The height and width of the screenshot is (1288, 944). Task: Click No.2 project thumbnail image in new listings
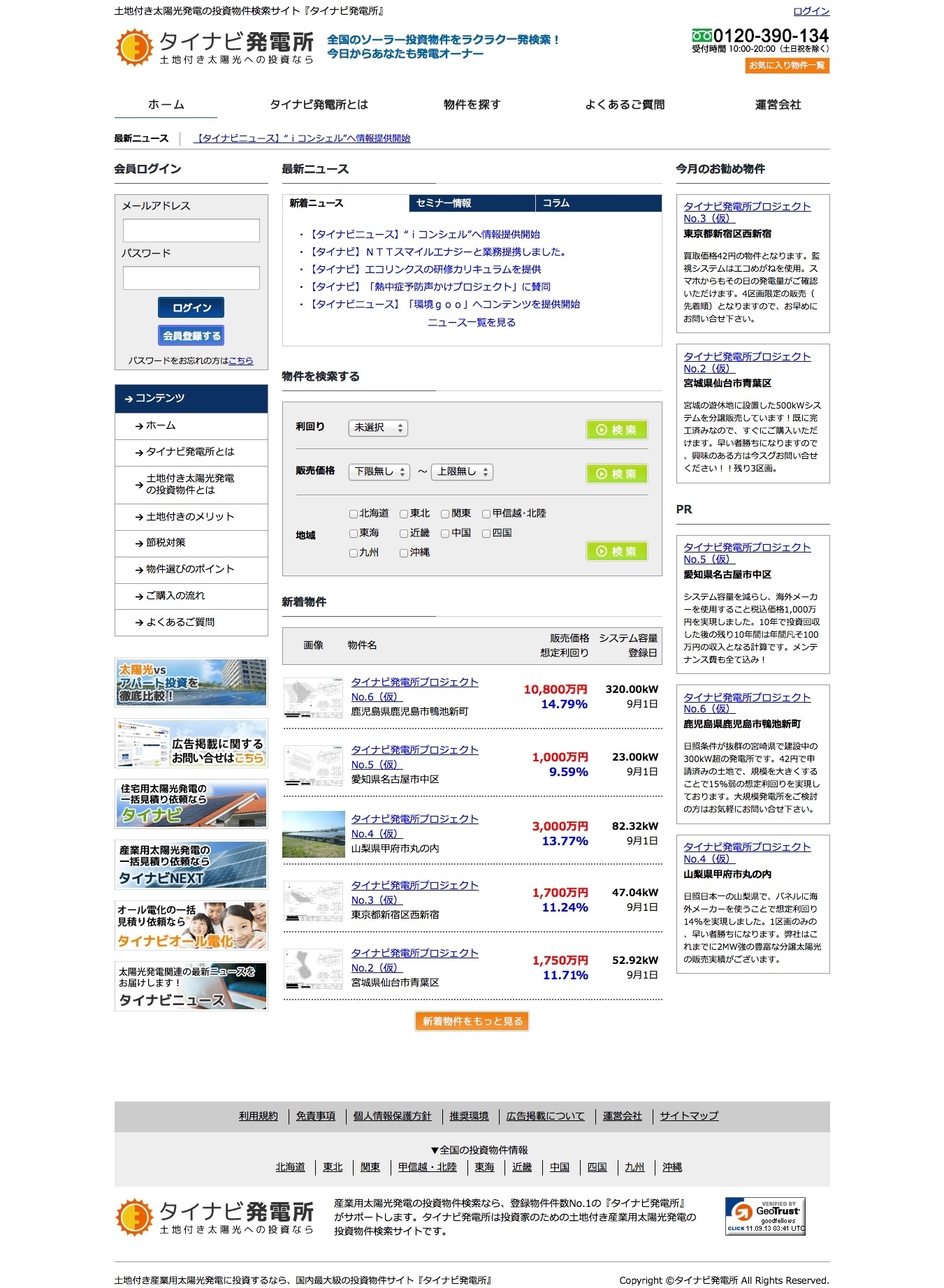pos(314,968)
